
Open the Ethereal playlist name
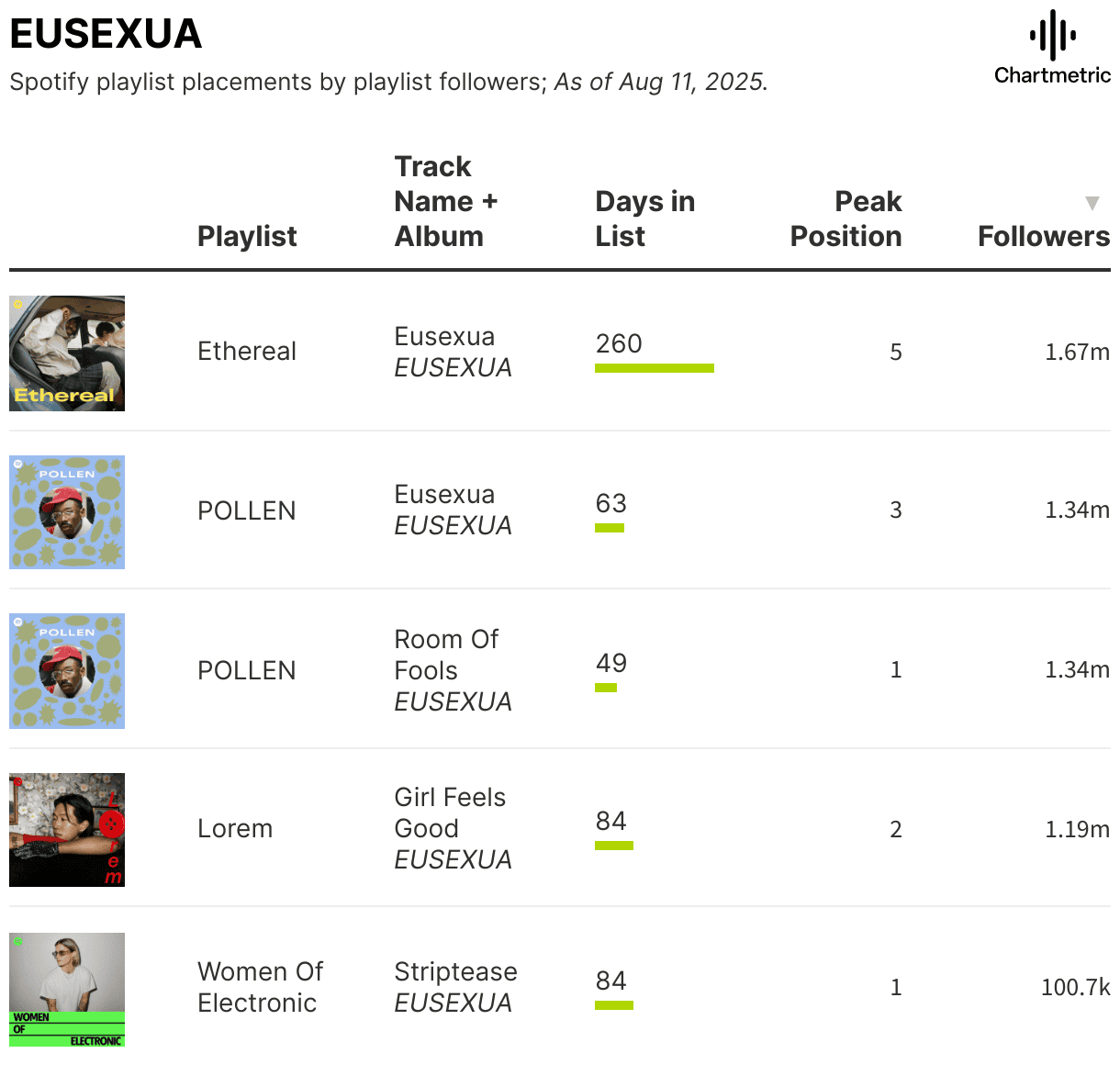pos(247,351)
